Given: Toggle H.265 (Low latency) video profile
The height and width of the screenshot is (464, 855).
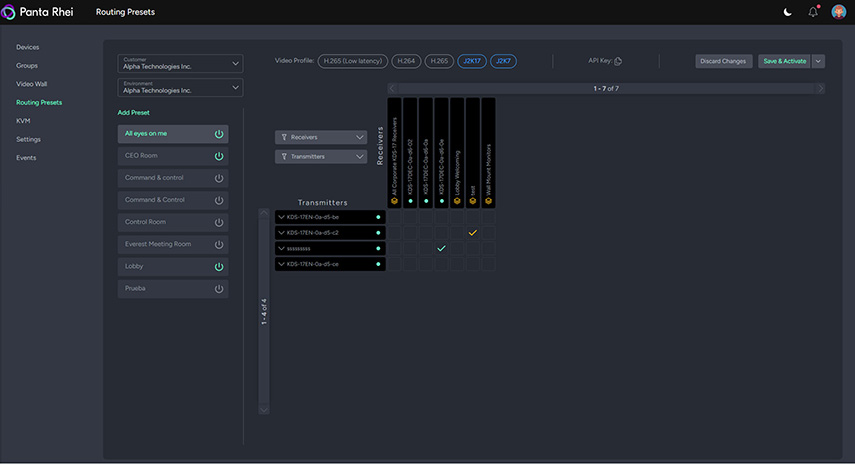Looking at the screenshot, I should (353, 61).
